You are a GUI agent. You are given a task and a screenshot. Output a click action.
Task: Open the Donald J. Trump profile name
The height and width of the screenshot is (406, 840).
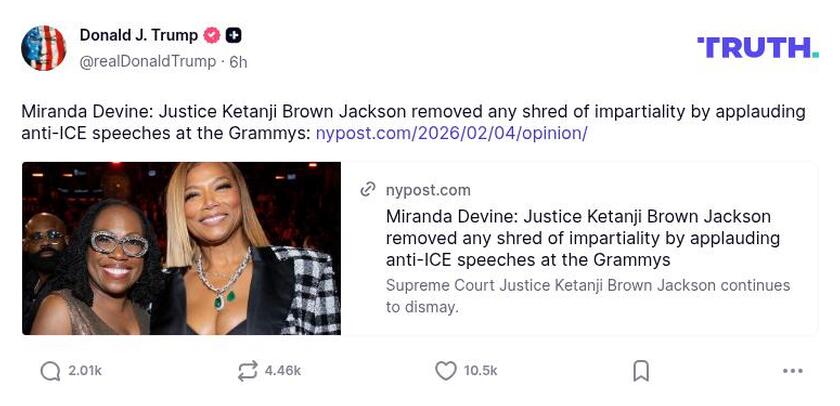pos(138,36)
